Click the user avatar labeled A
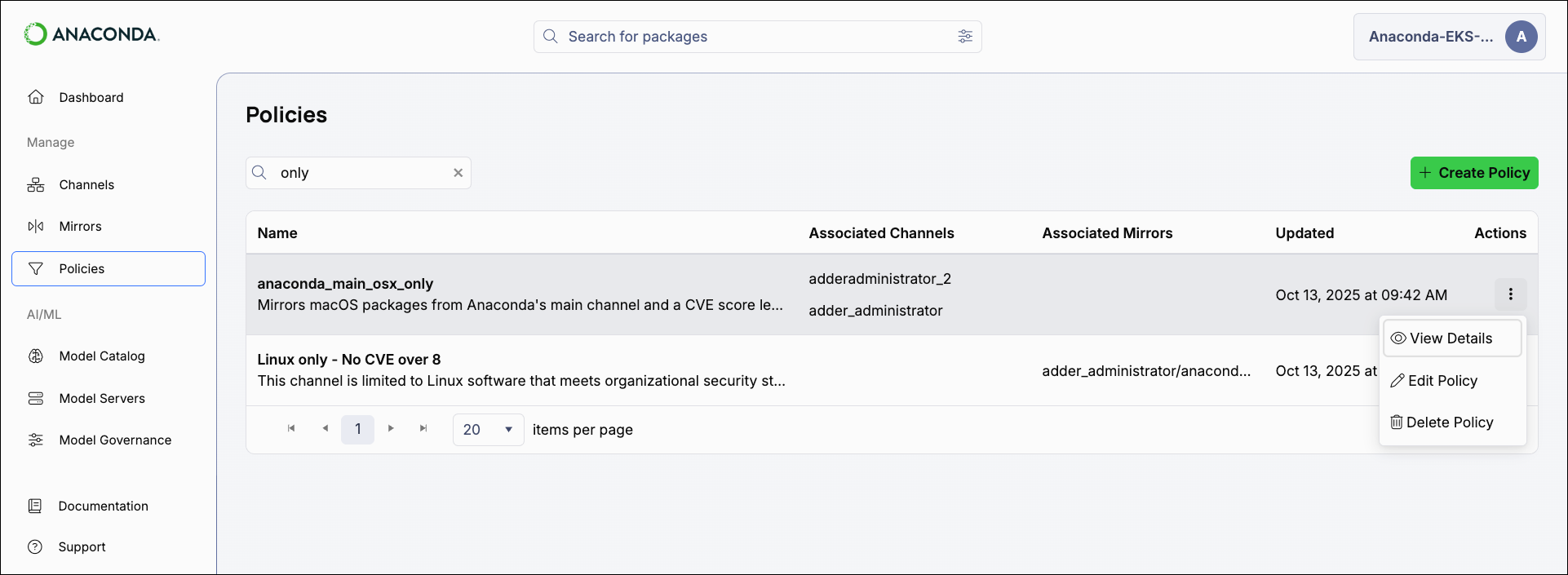The width and height of the screenshot is (1568, 575). pos(1521,37)
